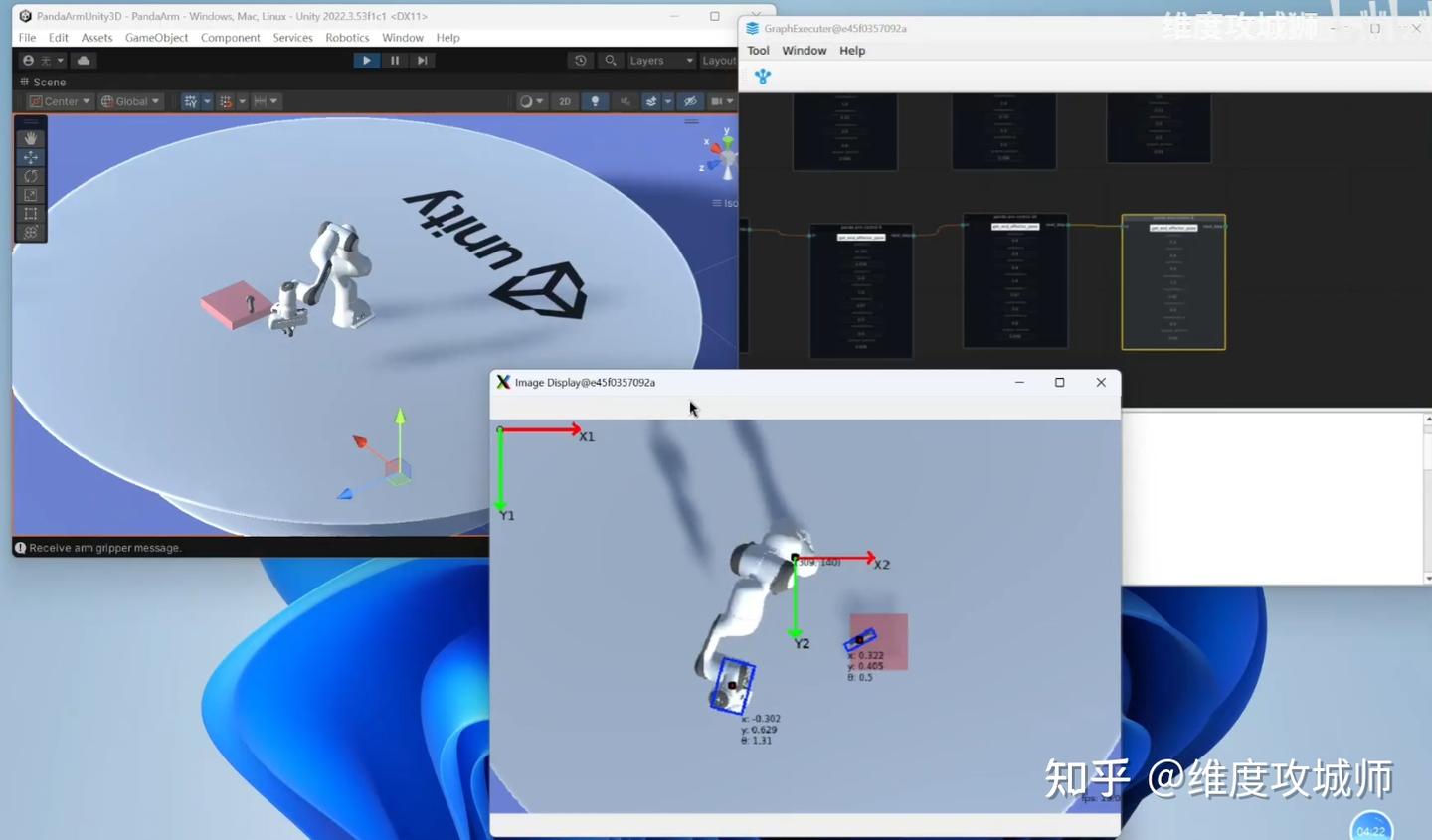The width and height of the screenshot is (1432, 840).
Task: Open the Robotics menu
Action: pos(347,37)
